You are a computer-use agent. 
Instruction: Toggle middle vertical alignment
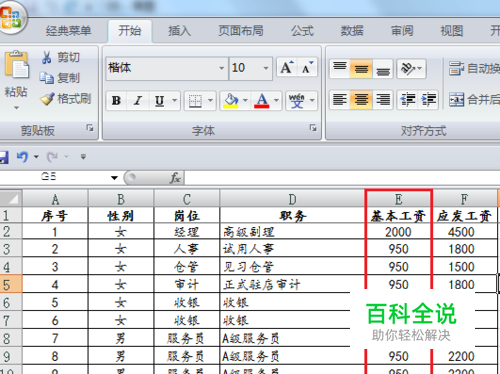[361, 68]
